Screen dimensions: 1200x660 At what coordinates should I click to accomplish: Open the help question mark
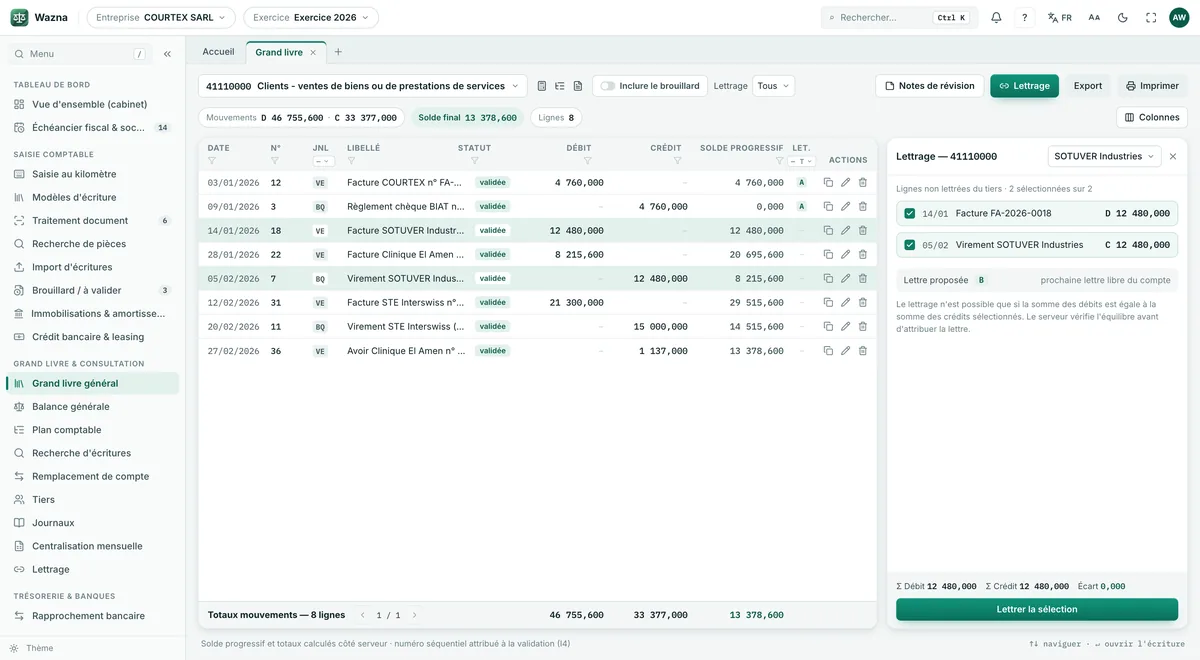pyautogui.click(x=1024, y=17)
